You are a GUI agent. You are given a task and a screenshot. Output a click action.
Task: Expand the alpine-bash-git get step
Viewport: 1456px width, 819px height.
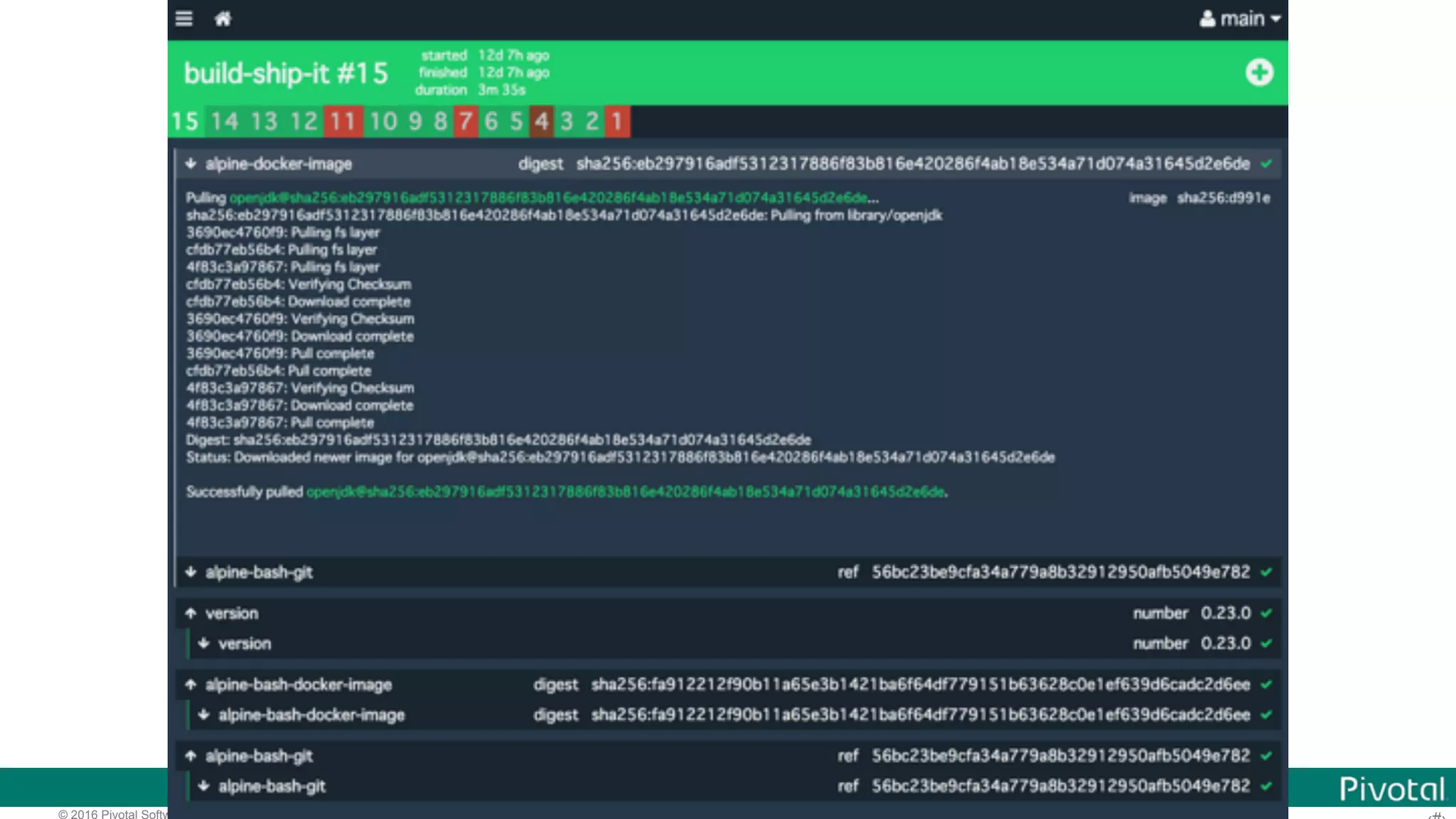(259, 572)
